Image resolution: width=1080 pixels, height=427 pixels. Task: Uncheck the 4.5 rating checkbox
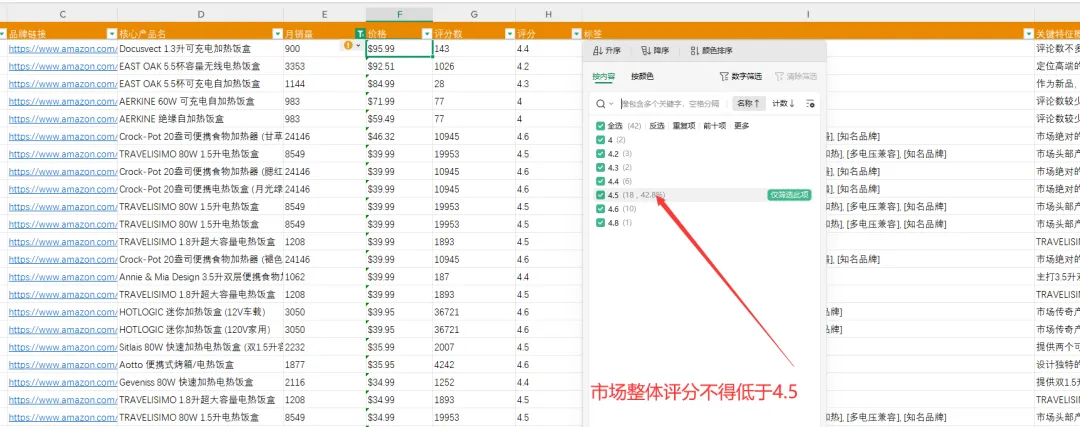(600, 195)
